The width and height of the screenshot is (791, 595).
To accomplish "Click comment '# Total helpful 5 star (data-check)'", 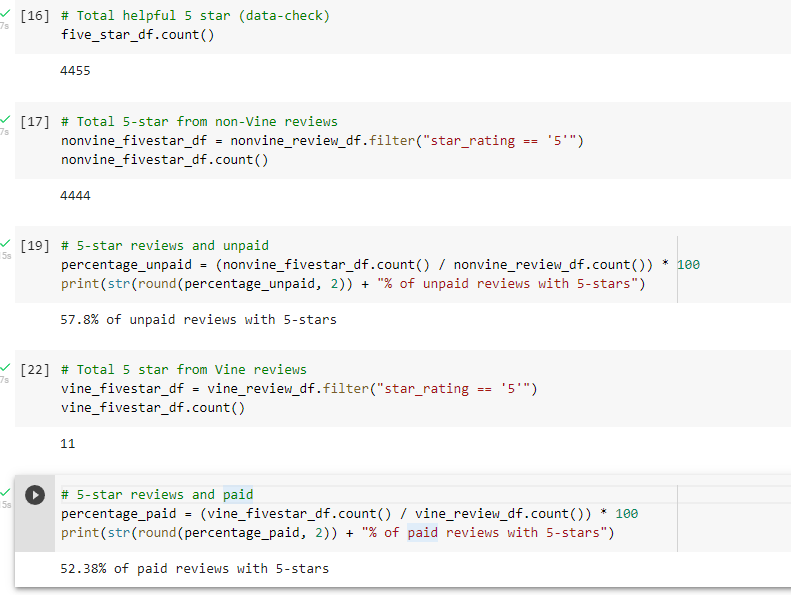I will (x=195, y=16).
